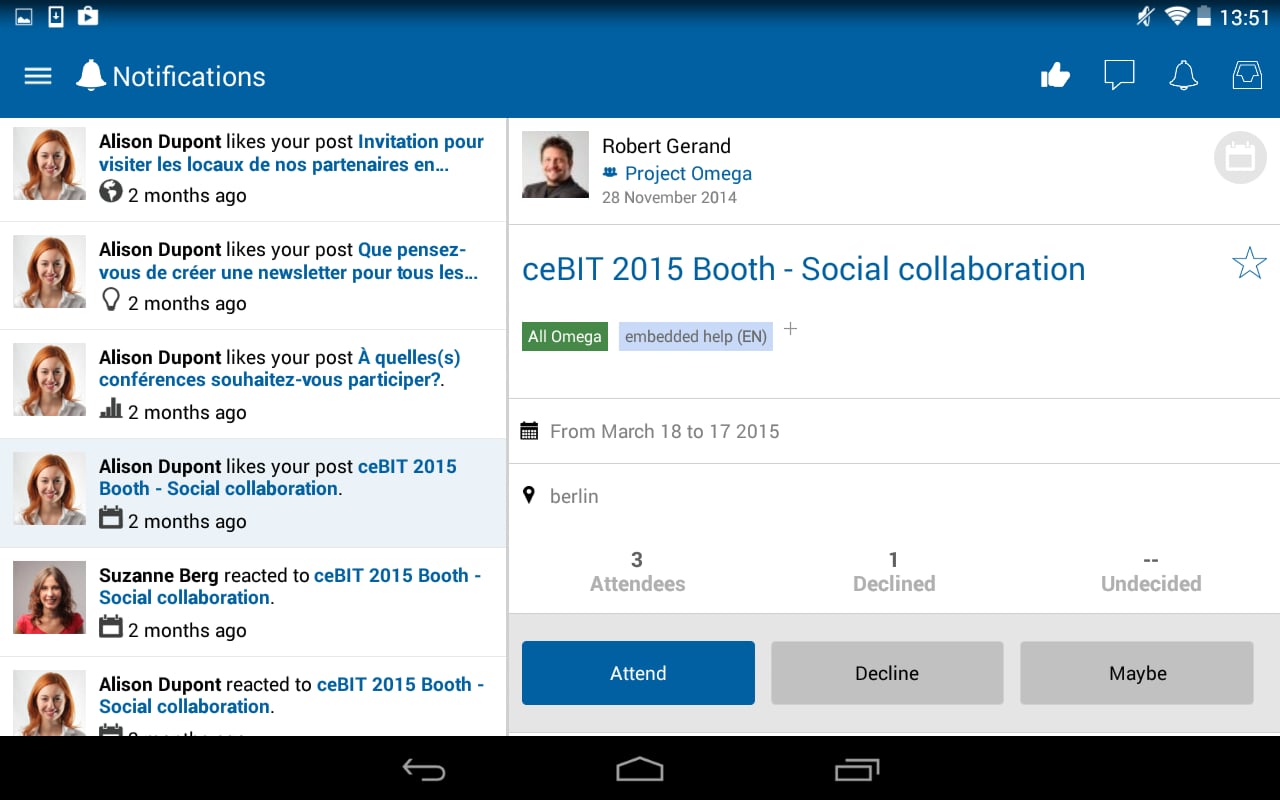Tap the author name Robert Gerand
The width and height of the screenshot is (1280, 800).
tap(666, 146)
